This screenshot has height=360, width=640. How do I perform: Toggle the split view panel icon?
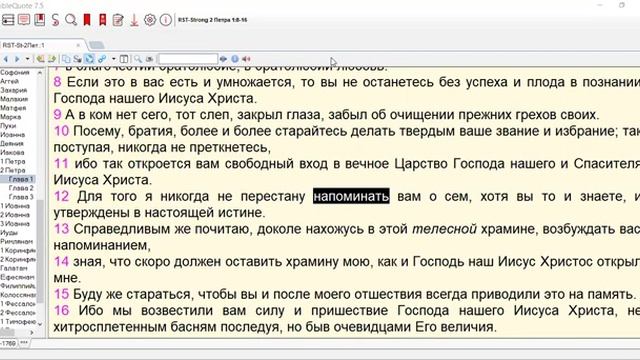124,59
